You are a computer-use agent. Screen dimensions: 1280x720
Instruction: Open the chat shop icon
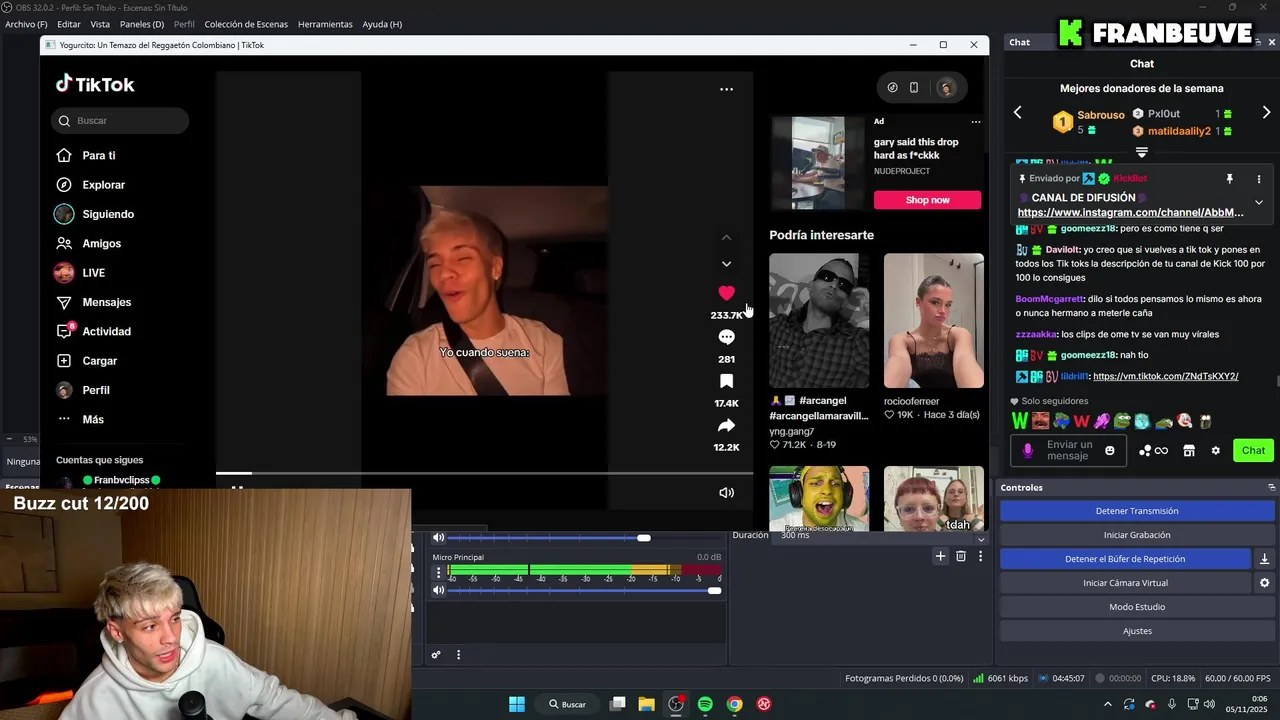tap(1189, 451)
